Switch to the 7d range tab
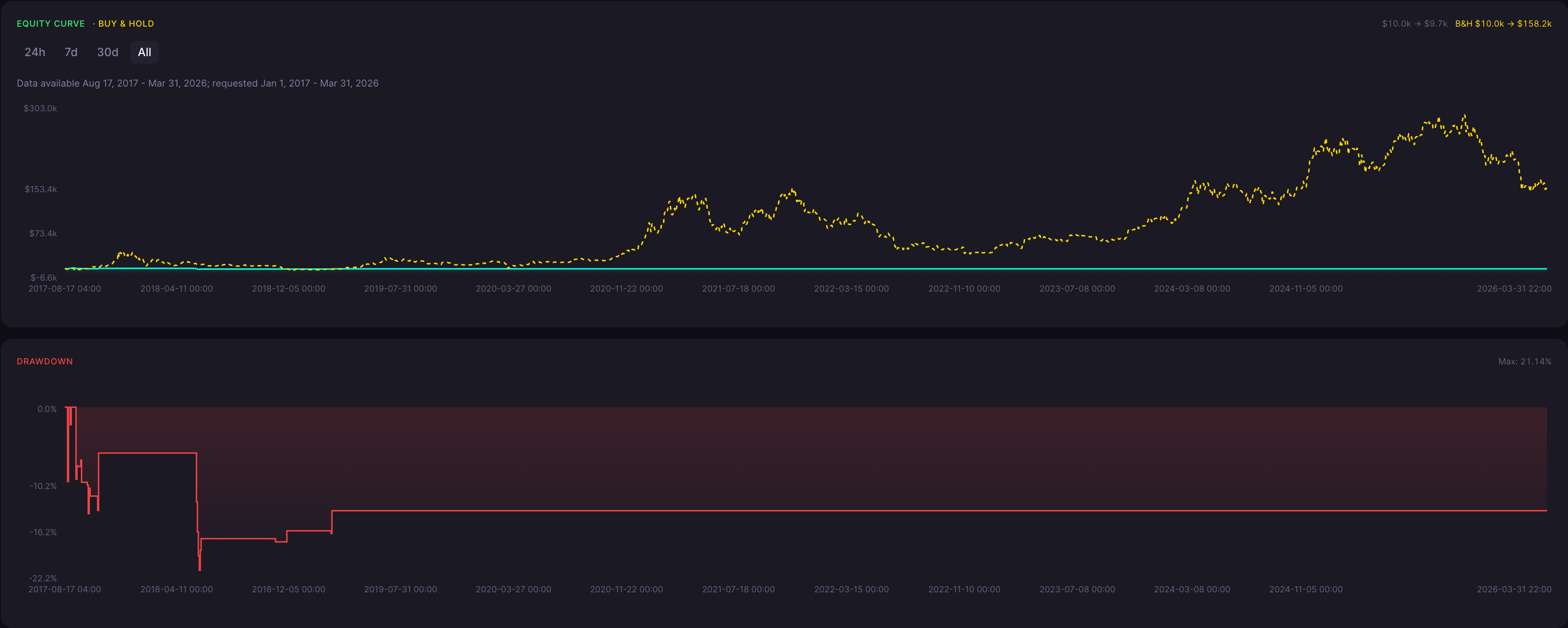The height and width of the screenshot is (628, 1568). point(71,52)
